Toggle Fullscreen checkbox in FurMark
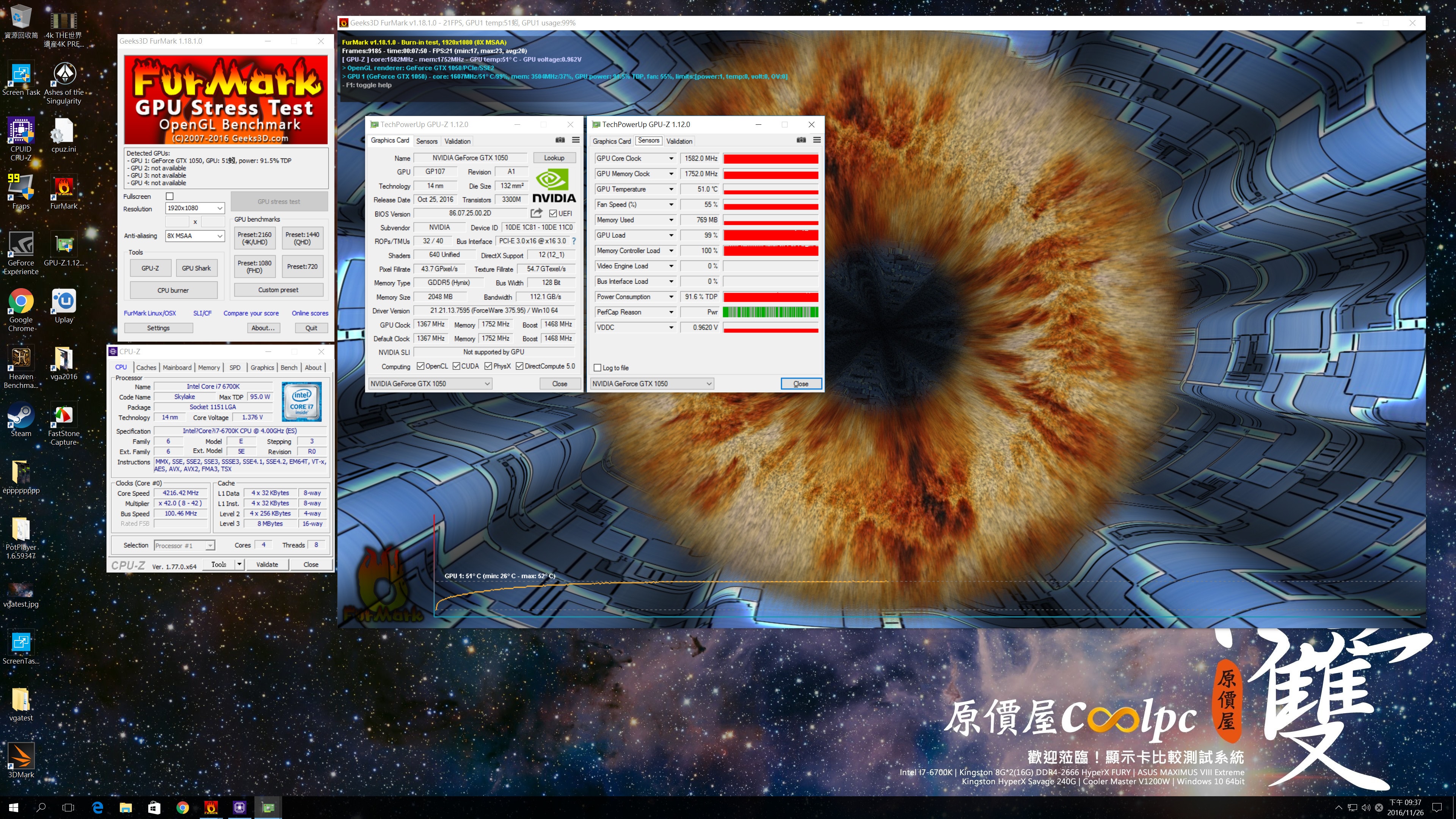The width and height of the screenshot is (1456, 819). coord(169,196)
